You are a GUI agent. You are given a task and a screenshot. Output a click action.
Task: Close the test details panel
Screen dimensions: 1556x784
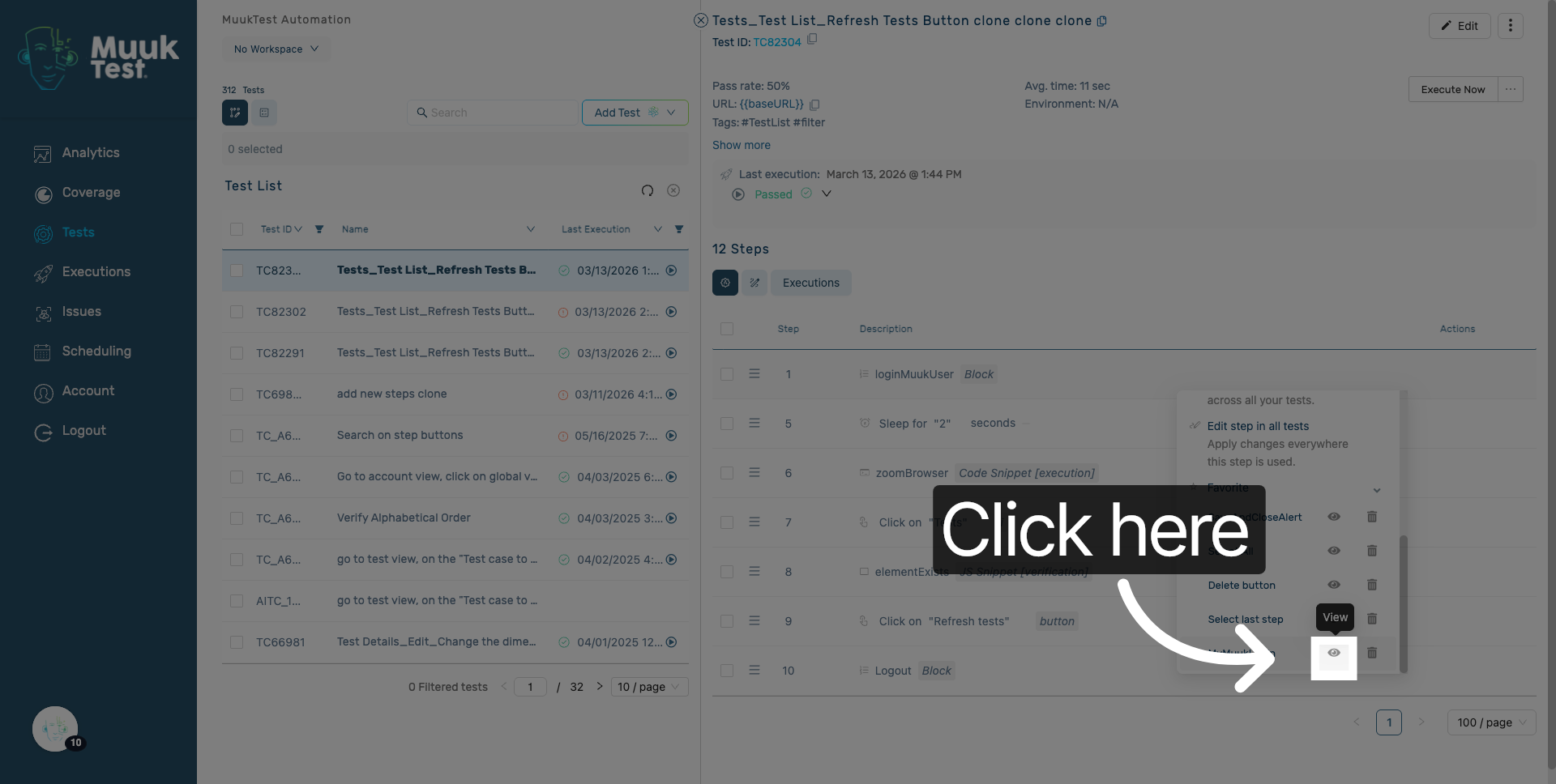point(701,20)
